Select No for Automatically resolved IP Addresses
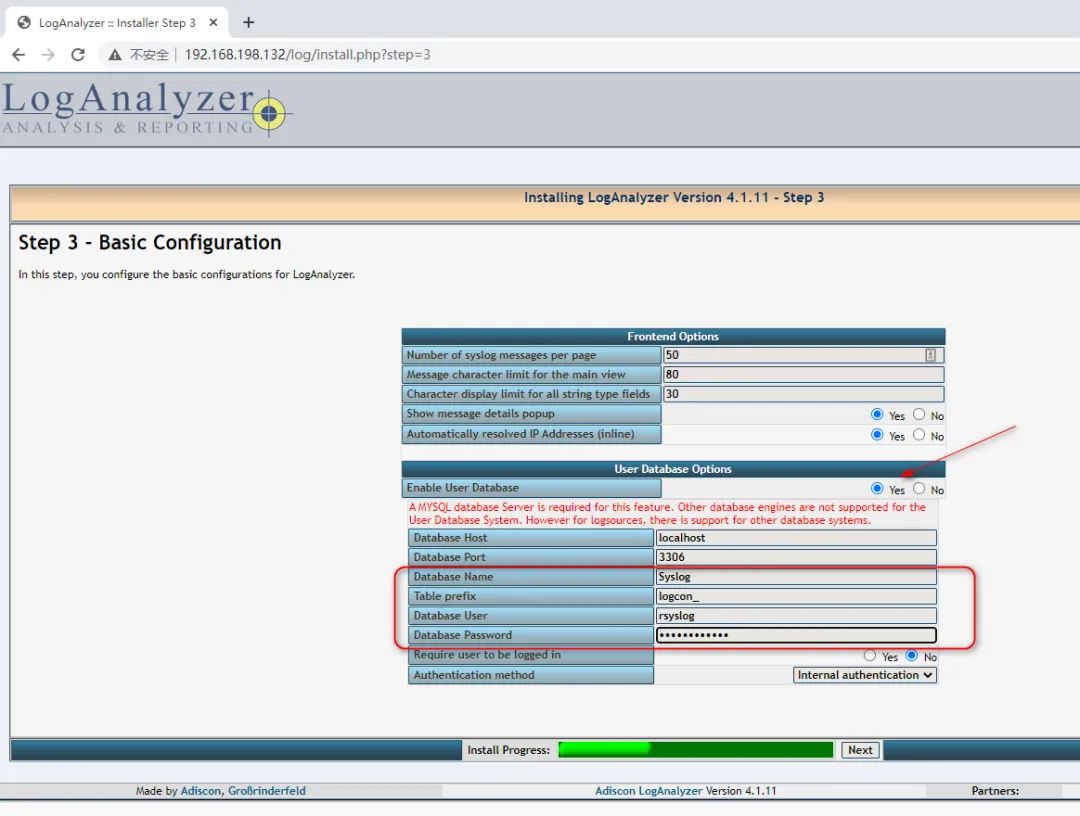The height and width of the screenshot is (816, 1080). pyautogui.click(x=918, y=436)
